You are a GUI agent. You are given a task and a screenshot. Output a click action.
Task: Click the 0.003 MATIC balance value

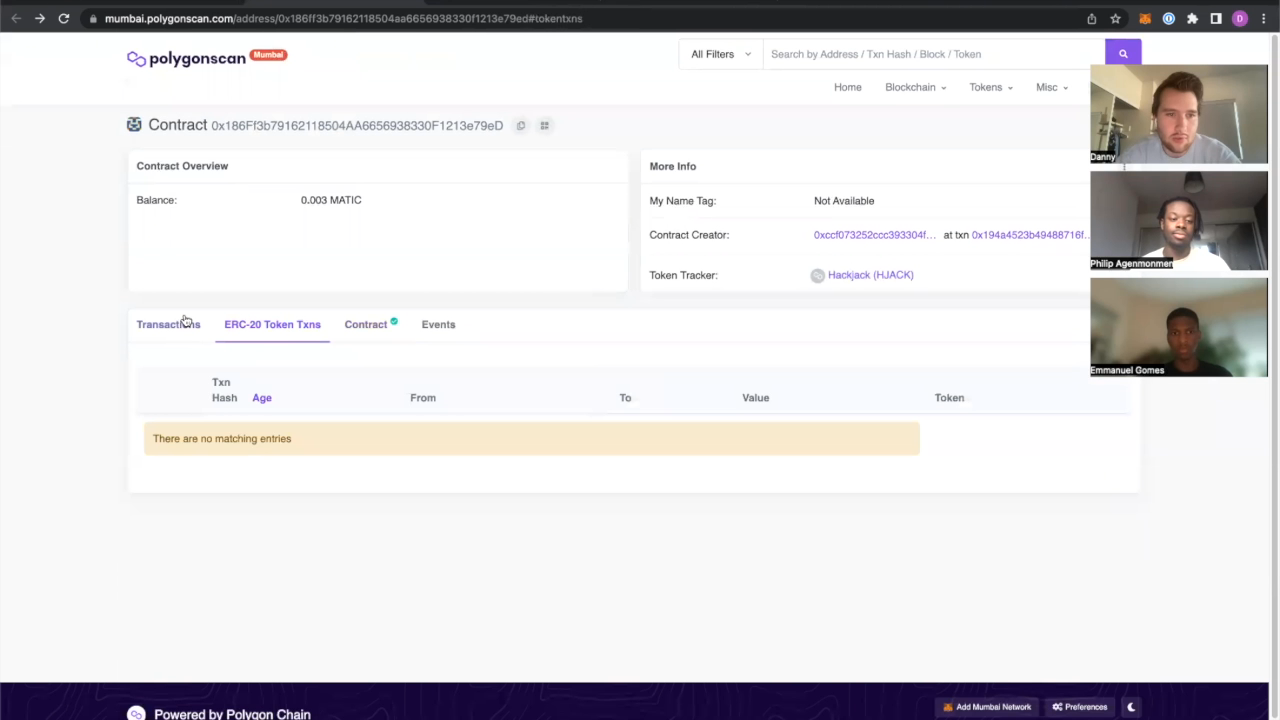[331, 200]
